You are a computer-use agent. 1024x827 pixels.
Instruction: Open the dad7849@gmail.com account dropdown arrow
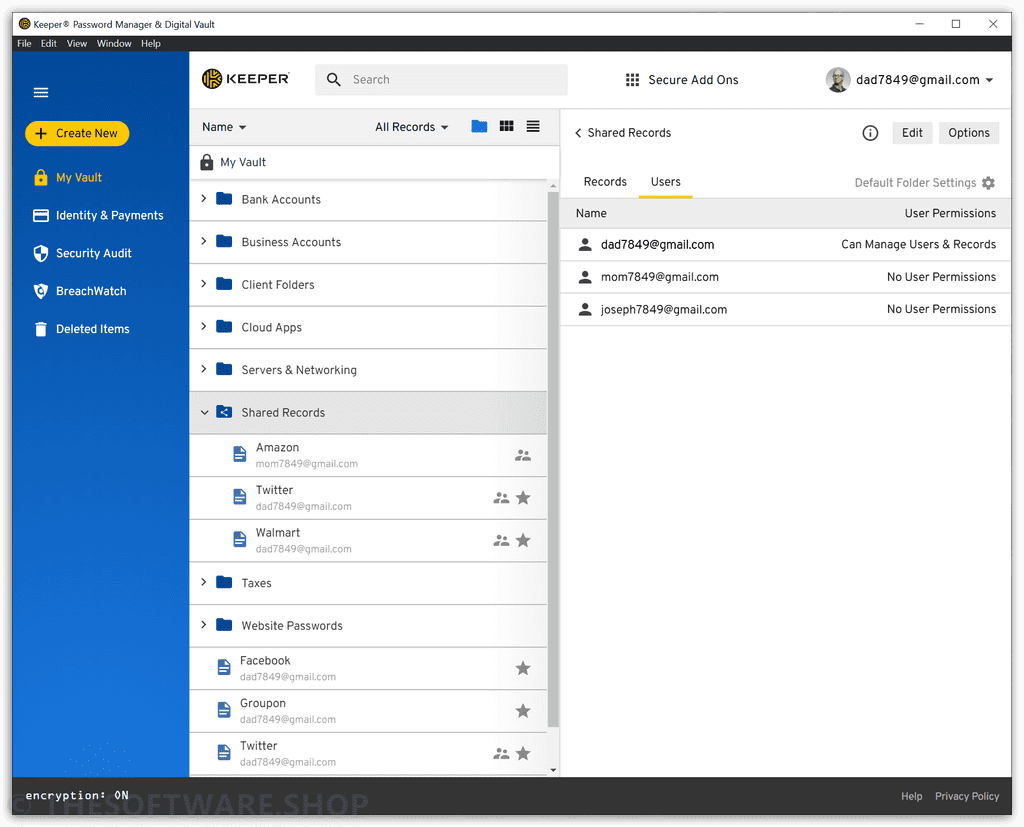click(989, 80)
